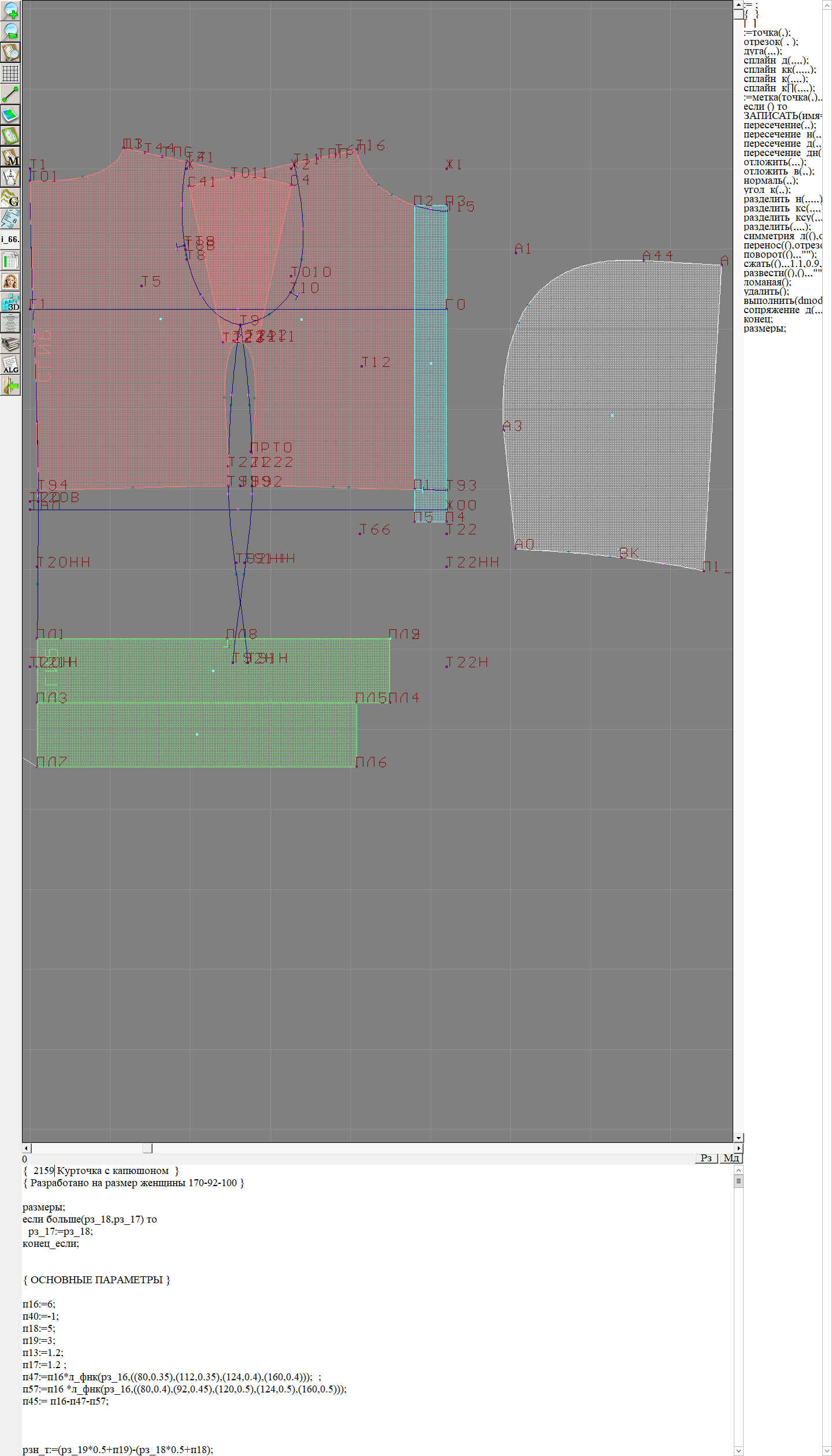Open the ALG algorithm icon
832x1456 pixels.
(x=10, y=365)
